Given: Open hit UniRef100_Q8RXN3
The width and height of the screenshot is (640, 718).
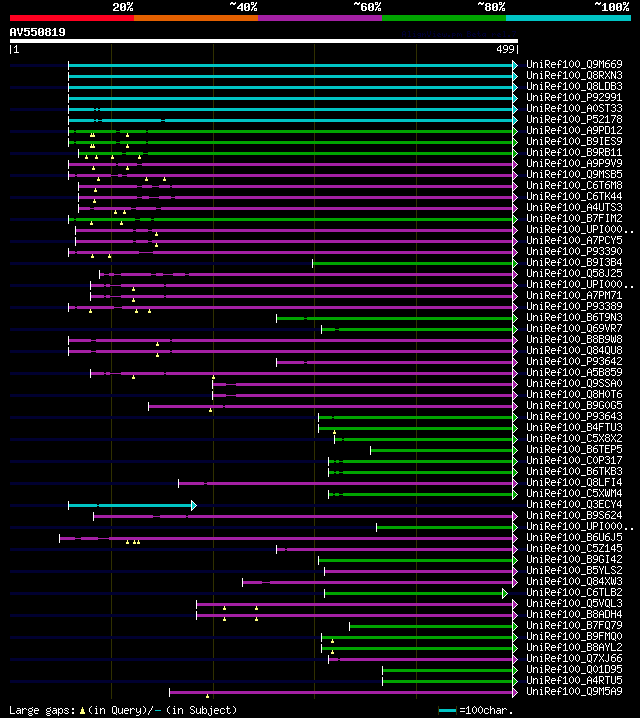Looking at the screenshot, I should tap(574, 76).
